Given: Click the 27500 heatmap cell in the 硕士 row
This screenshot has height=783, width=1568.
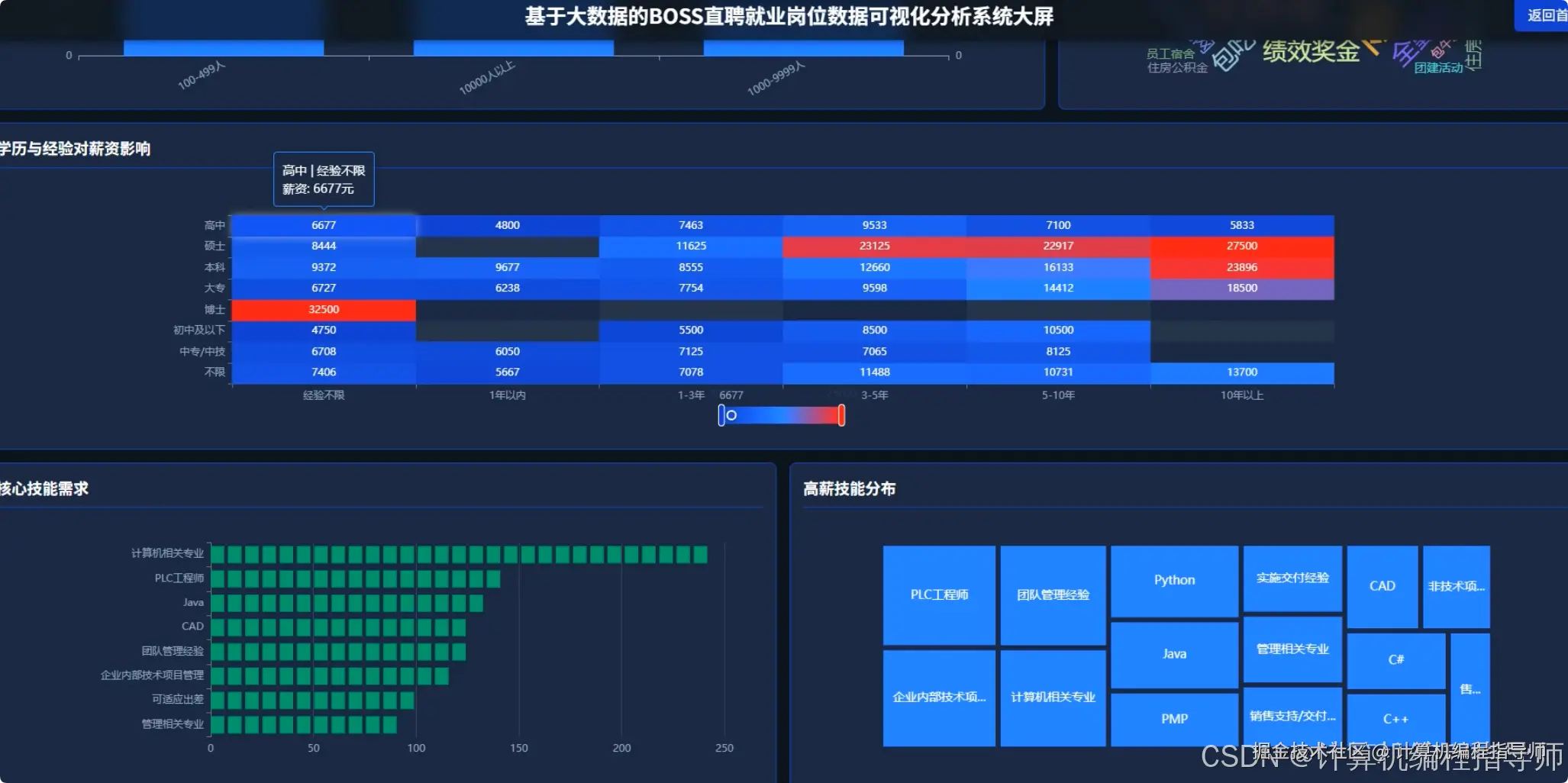Looking at the screenshot, I should (1242, 246).
